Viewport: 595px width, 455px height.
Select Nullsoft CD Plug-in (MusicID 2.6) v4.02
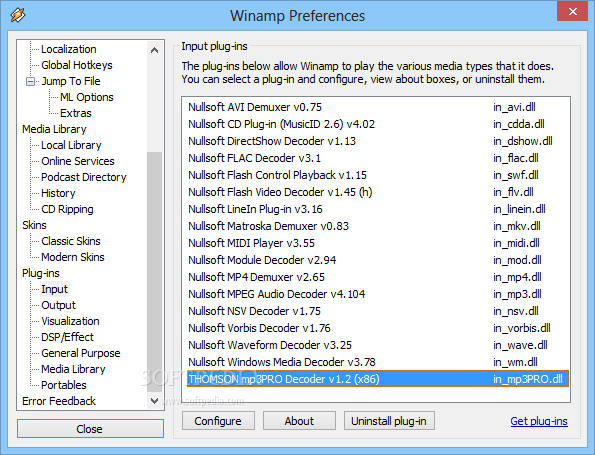point(378,124)
